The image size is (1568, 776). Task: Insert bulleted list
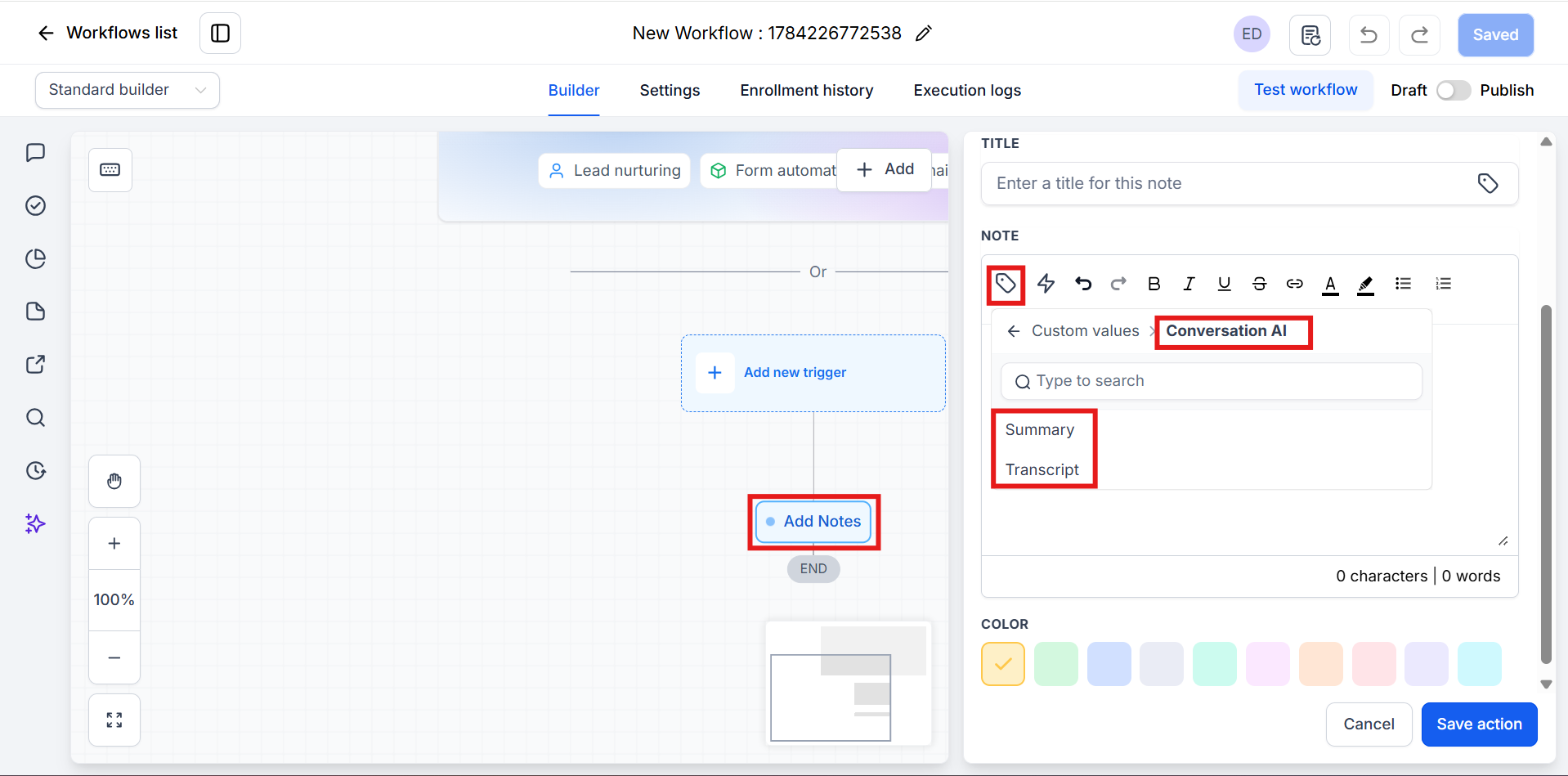tap(1403, 284)
